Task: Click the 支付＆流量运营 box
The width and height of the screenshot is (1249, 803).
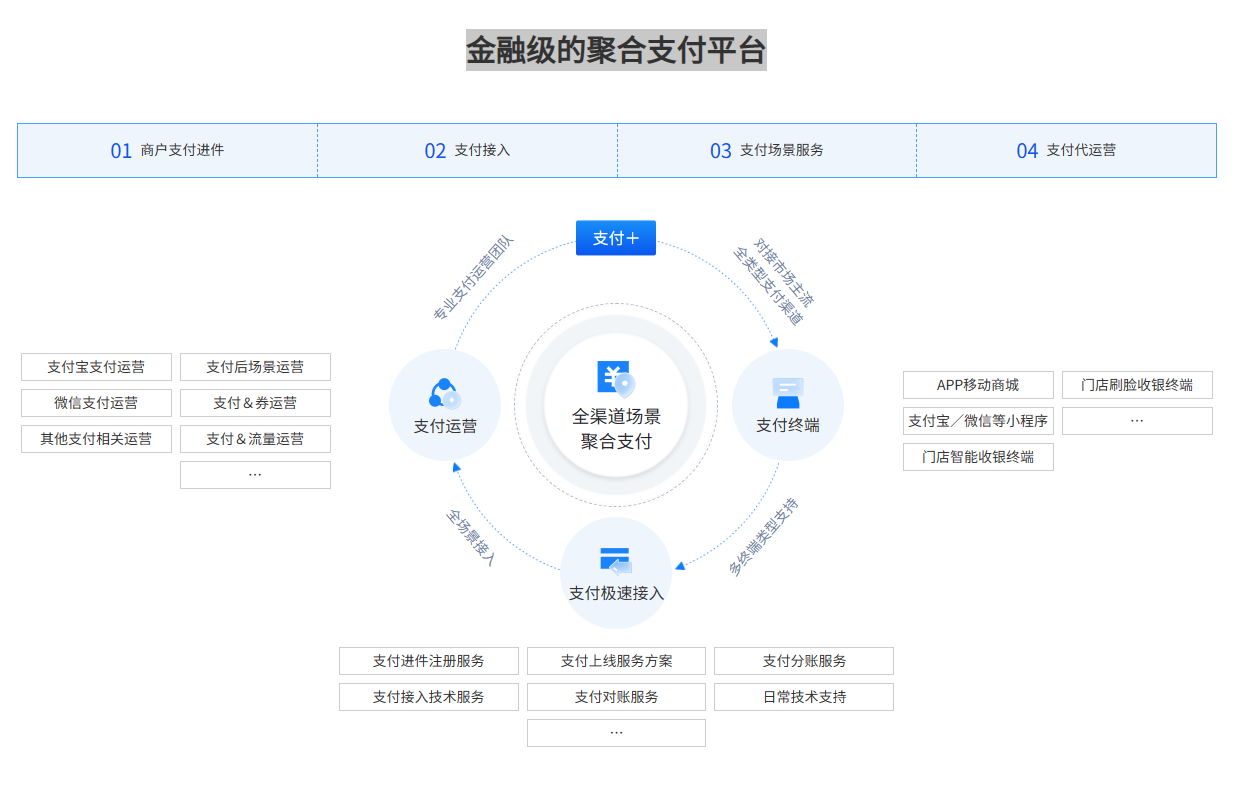Action: (255, 439)
